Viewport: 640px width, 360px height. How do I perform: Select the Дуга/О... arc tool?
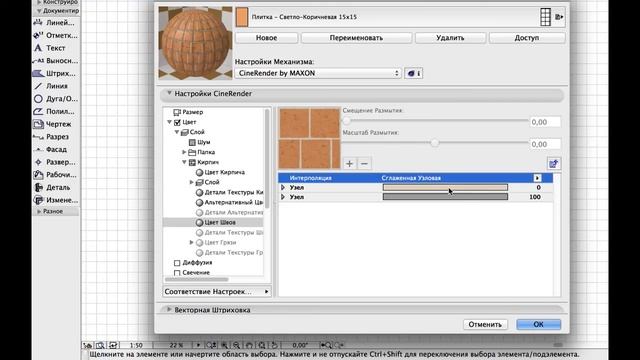[x=56, y=99]
